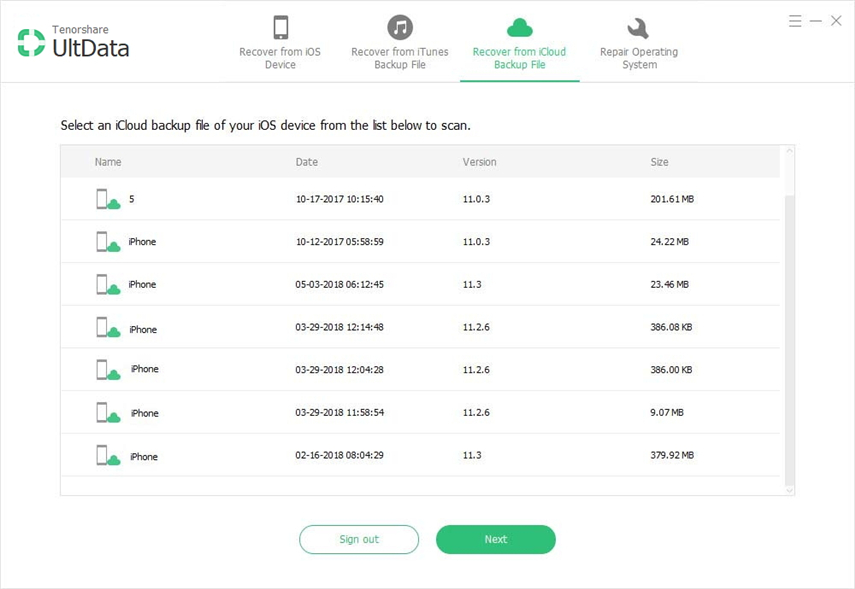Sort the list by Date column header

point(306,162)
